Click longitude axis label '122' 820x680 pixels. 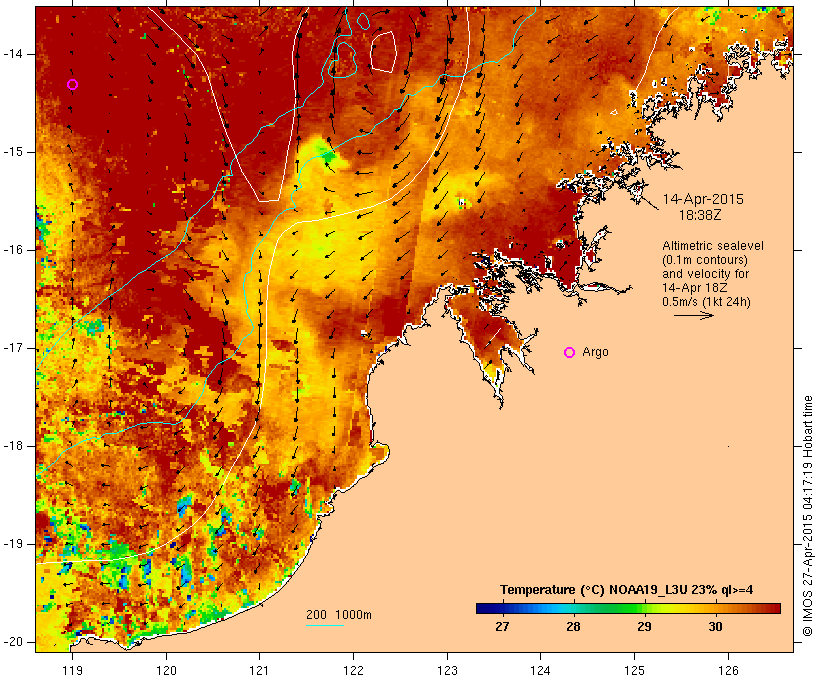tap(354, 670)
